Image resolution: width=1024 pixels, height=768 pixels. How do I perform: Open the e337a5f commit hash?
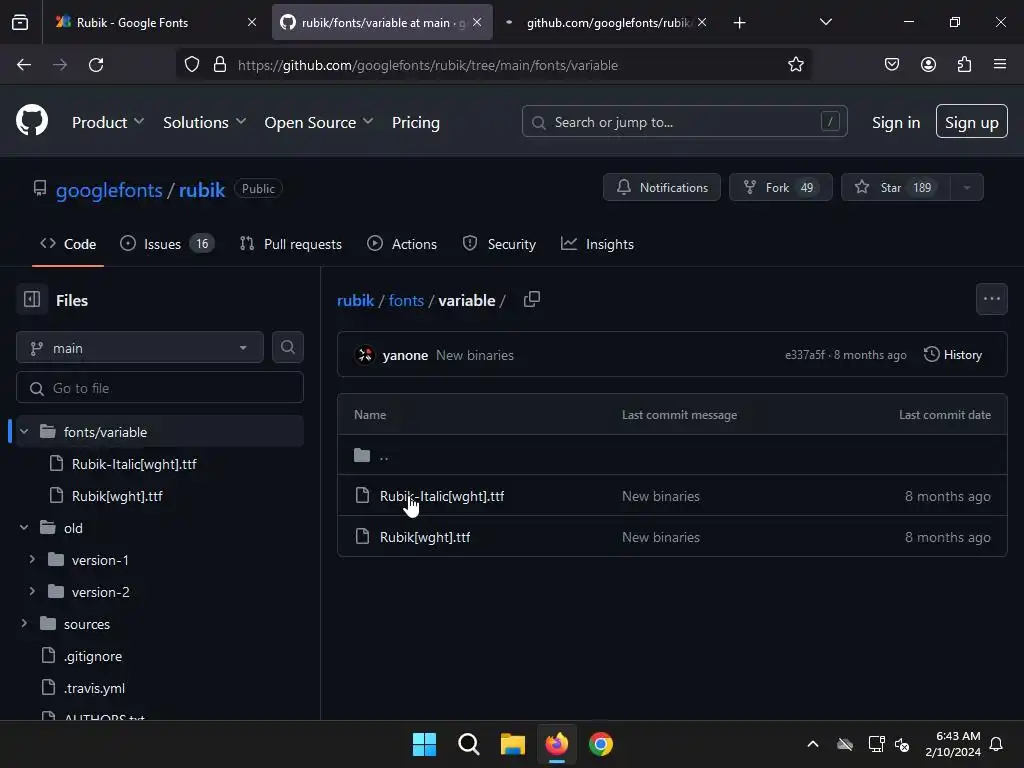click(x=805, y=355)
